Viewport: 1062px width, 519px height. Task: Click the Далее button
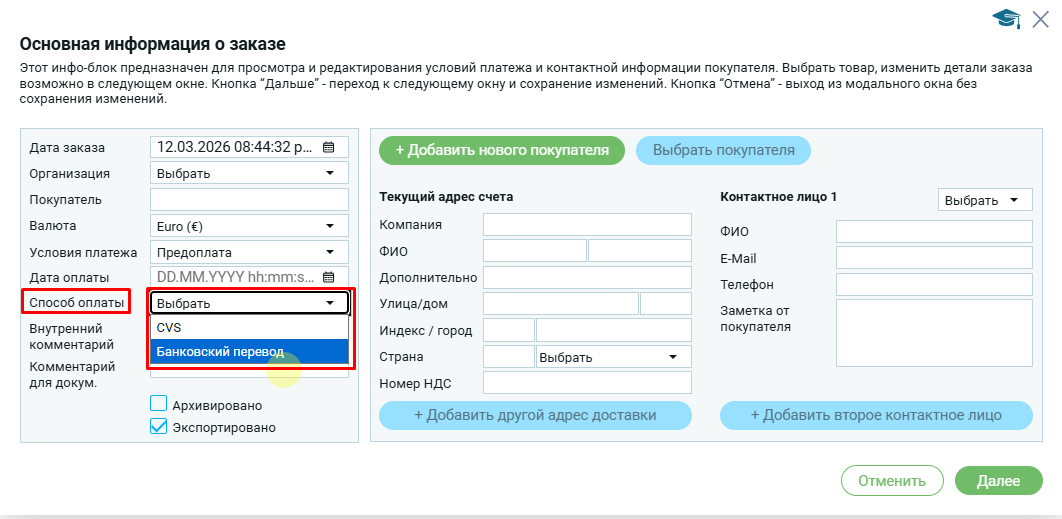997,480
